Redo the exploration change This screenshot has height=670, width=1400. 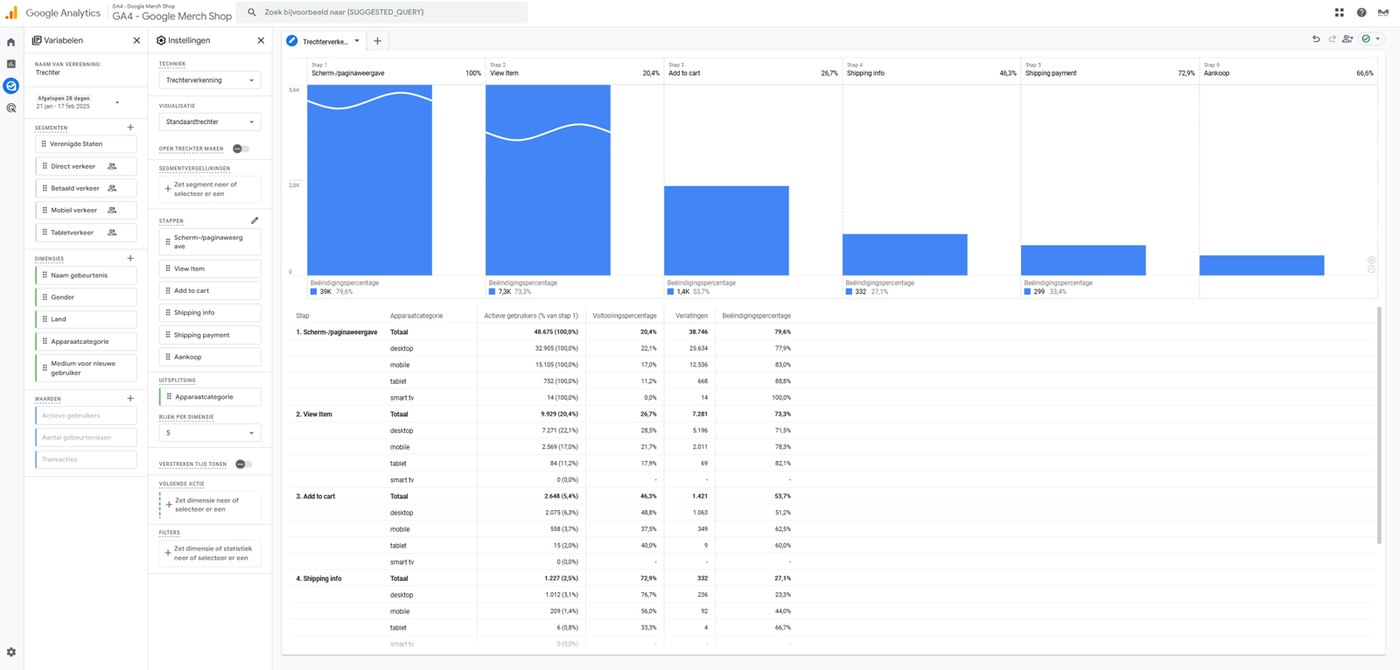tap(1332, 39)
